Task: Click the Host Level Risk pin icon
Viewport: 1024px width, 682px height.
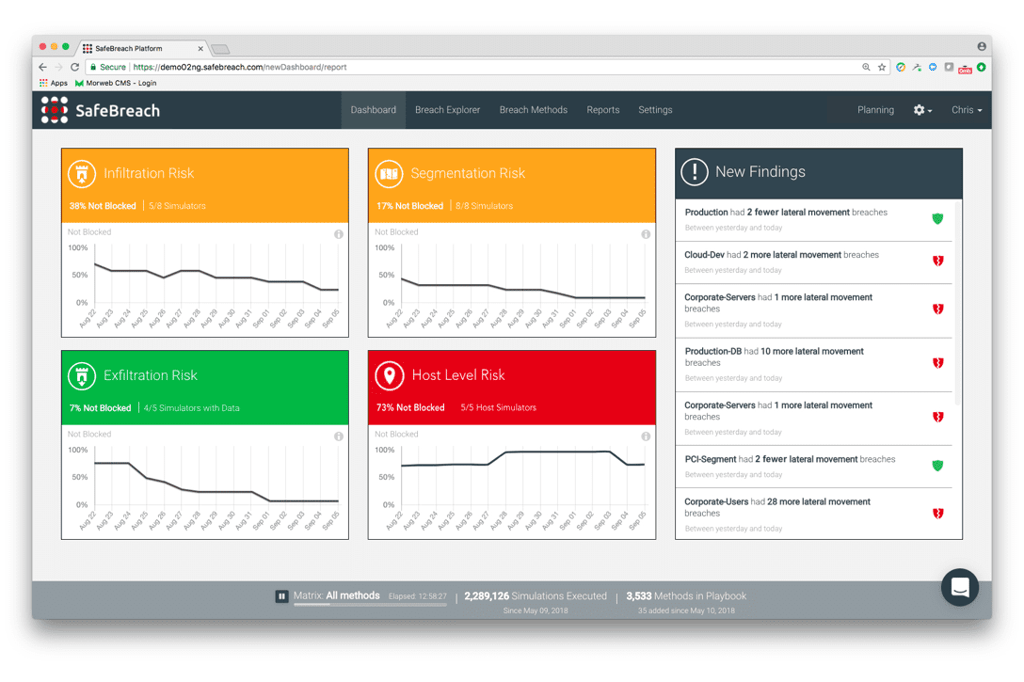Action: point(389,376)
